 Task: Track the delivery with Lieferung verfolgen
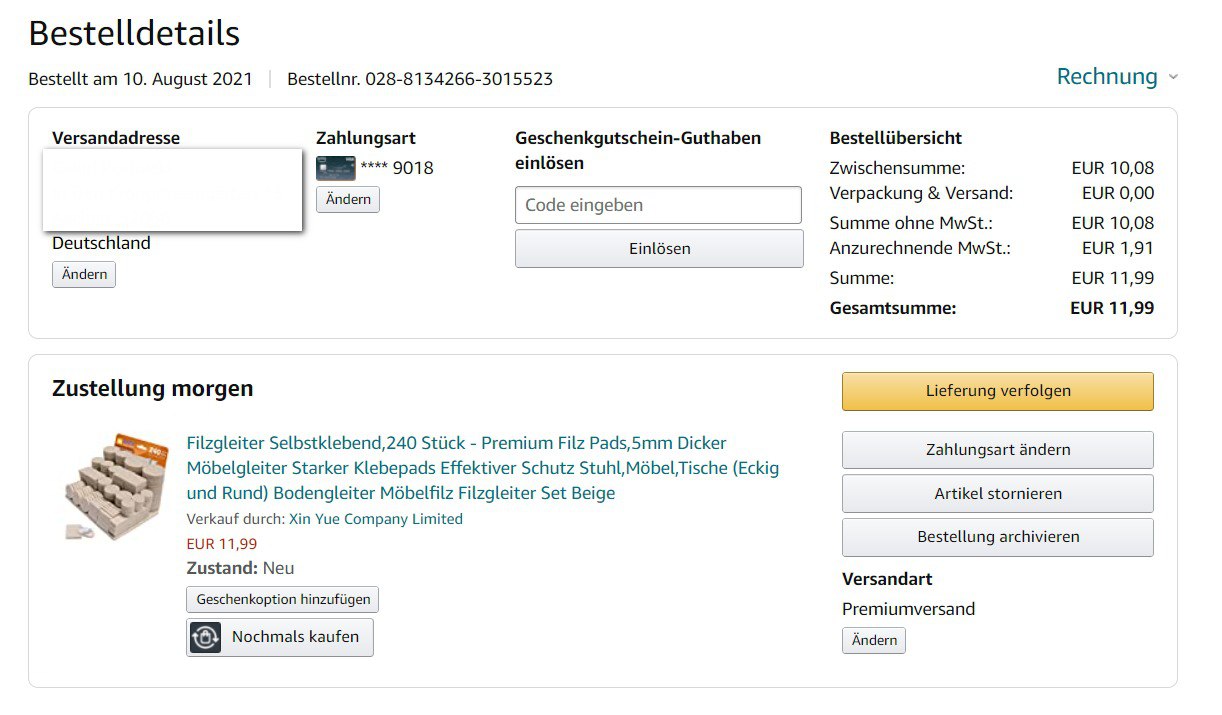click(997, 391)
